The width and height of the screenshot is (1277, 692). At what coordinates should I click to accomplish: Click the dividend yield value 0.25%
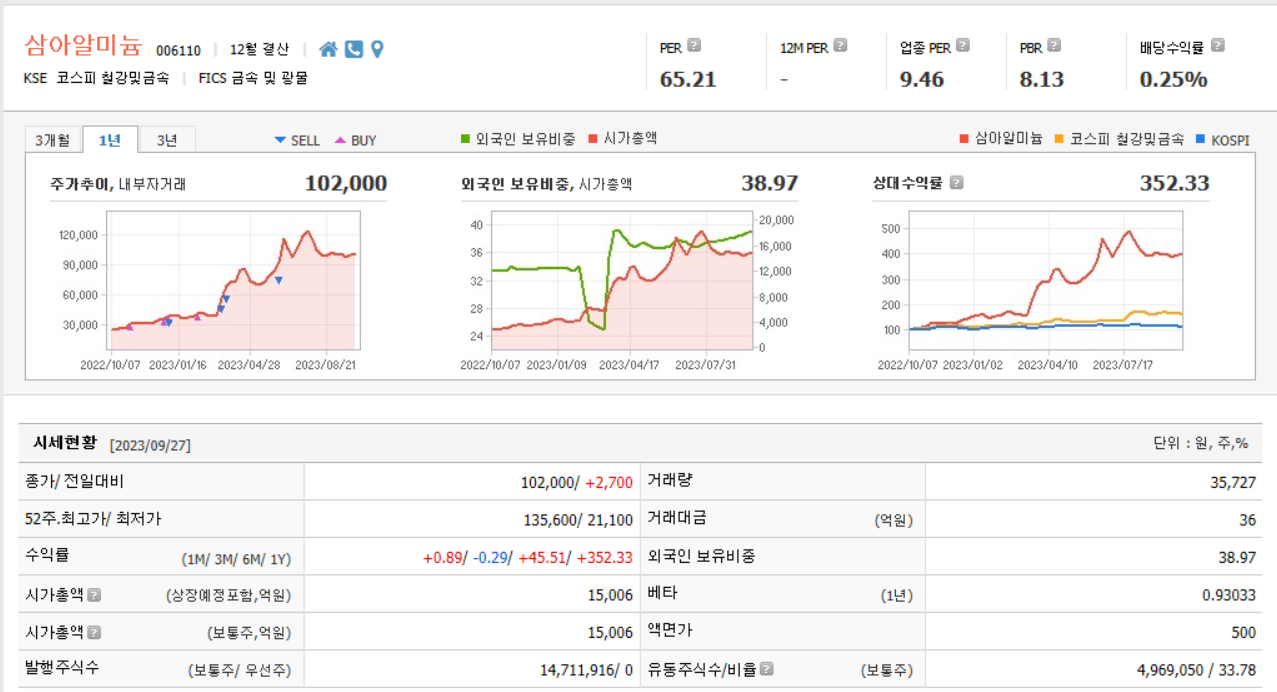tap(1173, 79)
